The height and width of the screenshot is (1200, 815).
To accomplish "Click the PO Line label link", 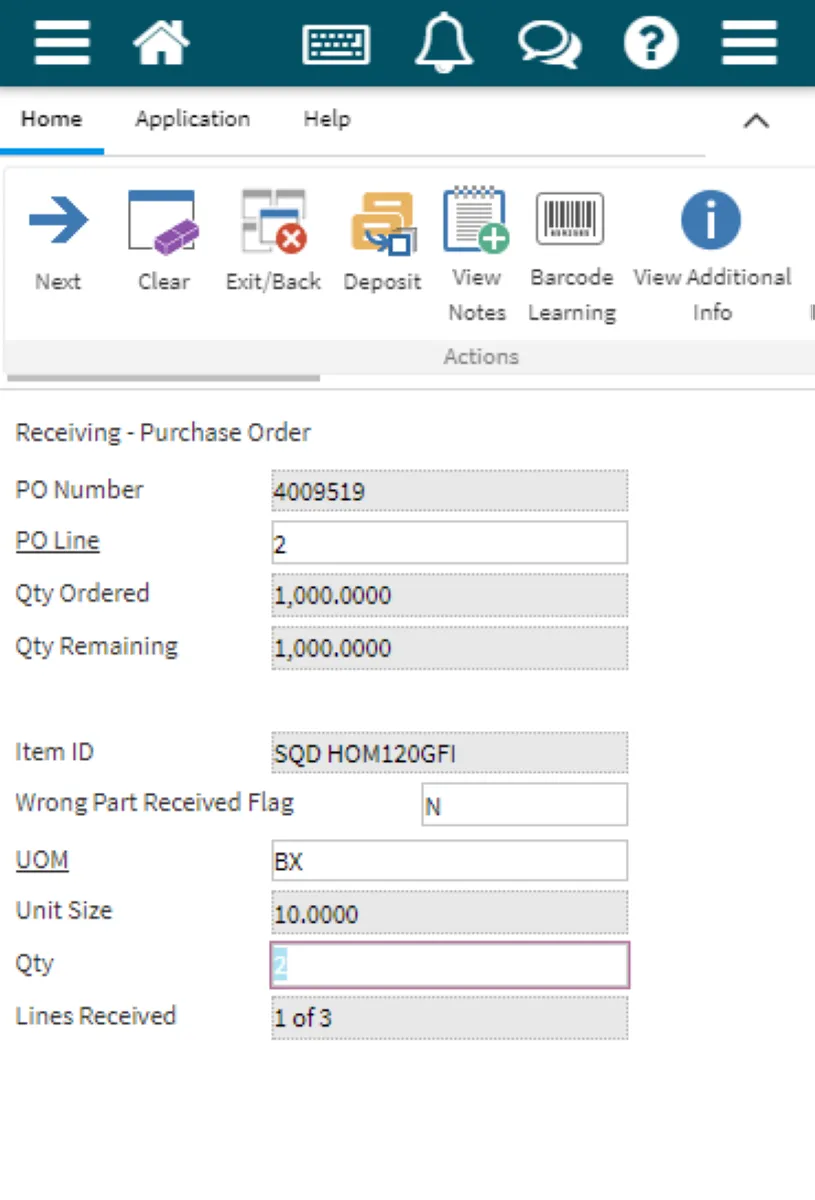I will [57, 541].
